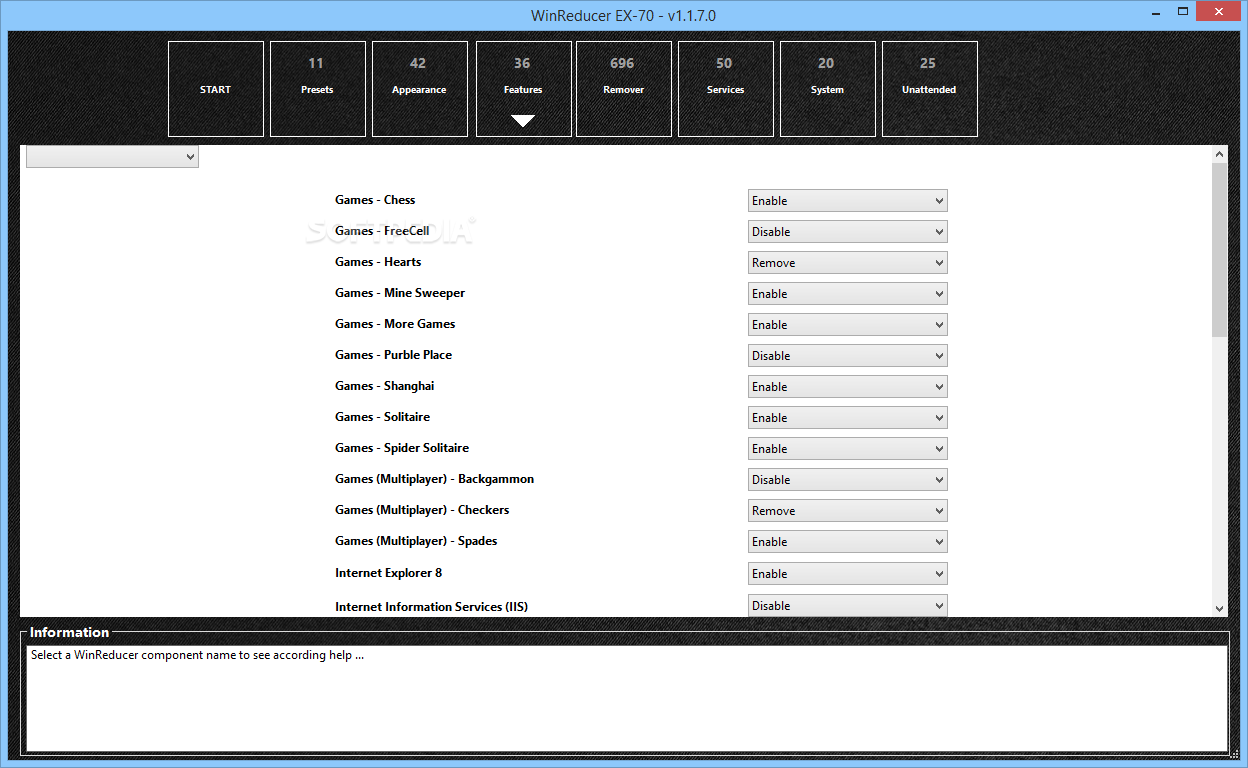Go to the Remover tab
Viewport: 1248px width, 768px height.
[x=624, y=89]
